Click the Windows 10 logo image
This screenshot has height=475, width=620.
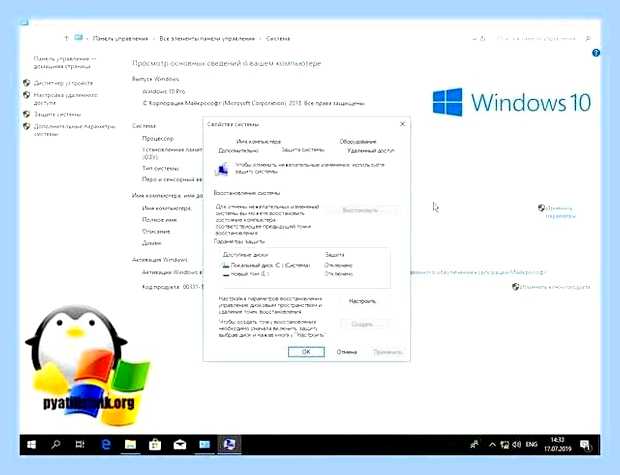[x=512, y=102]
